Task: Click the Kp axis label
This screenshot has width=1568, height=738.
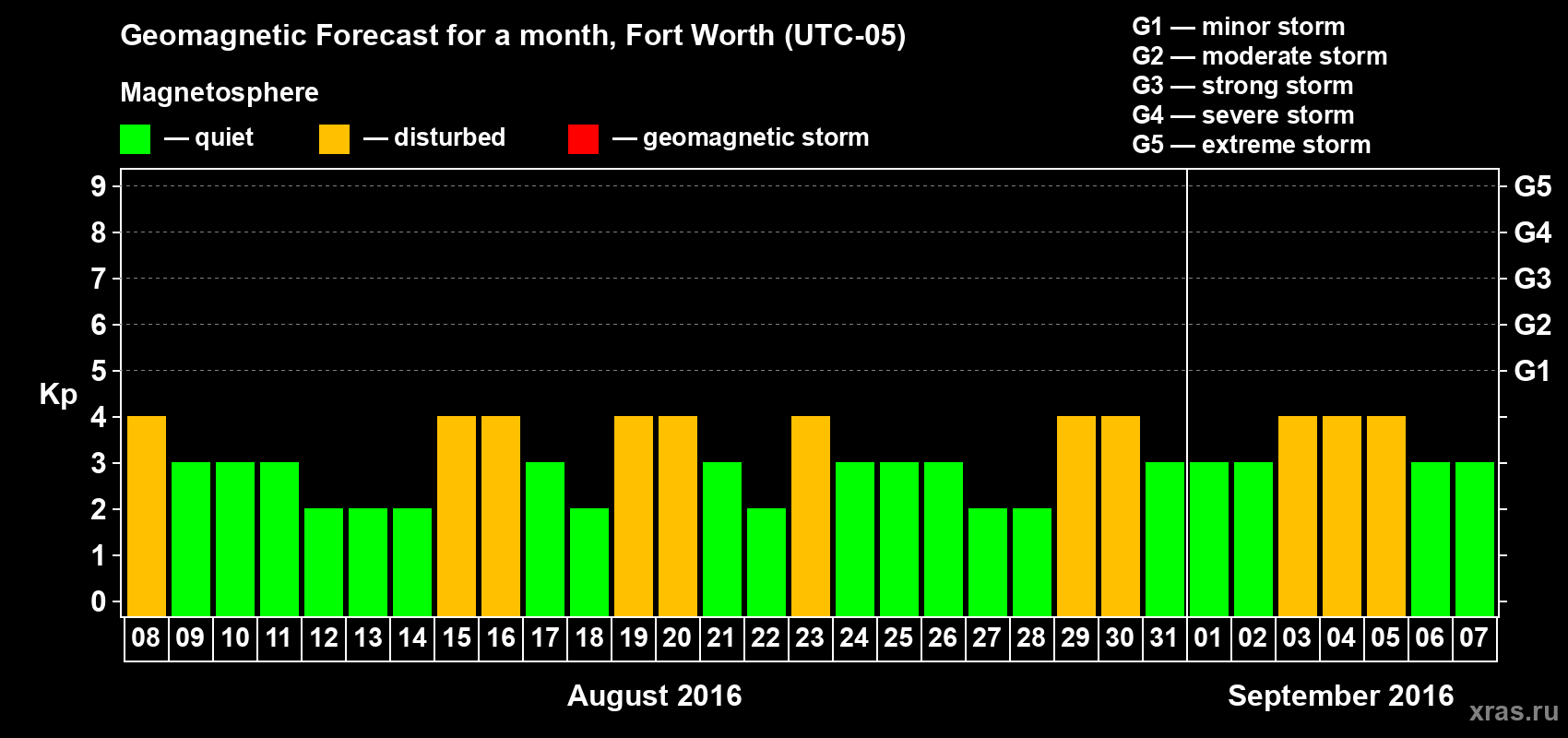Action: pyautogui.click(x=58, y=395)
